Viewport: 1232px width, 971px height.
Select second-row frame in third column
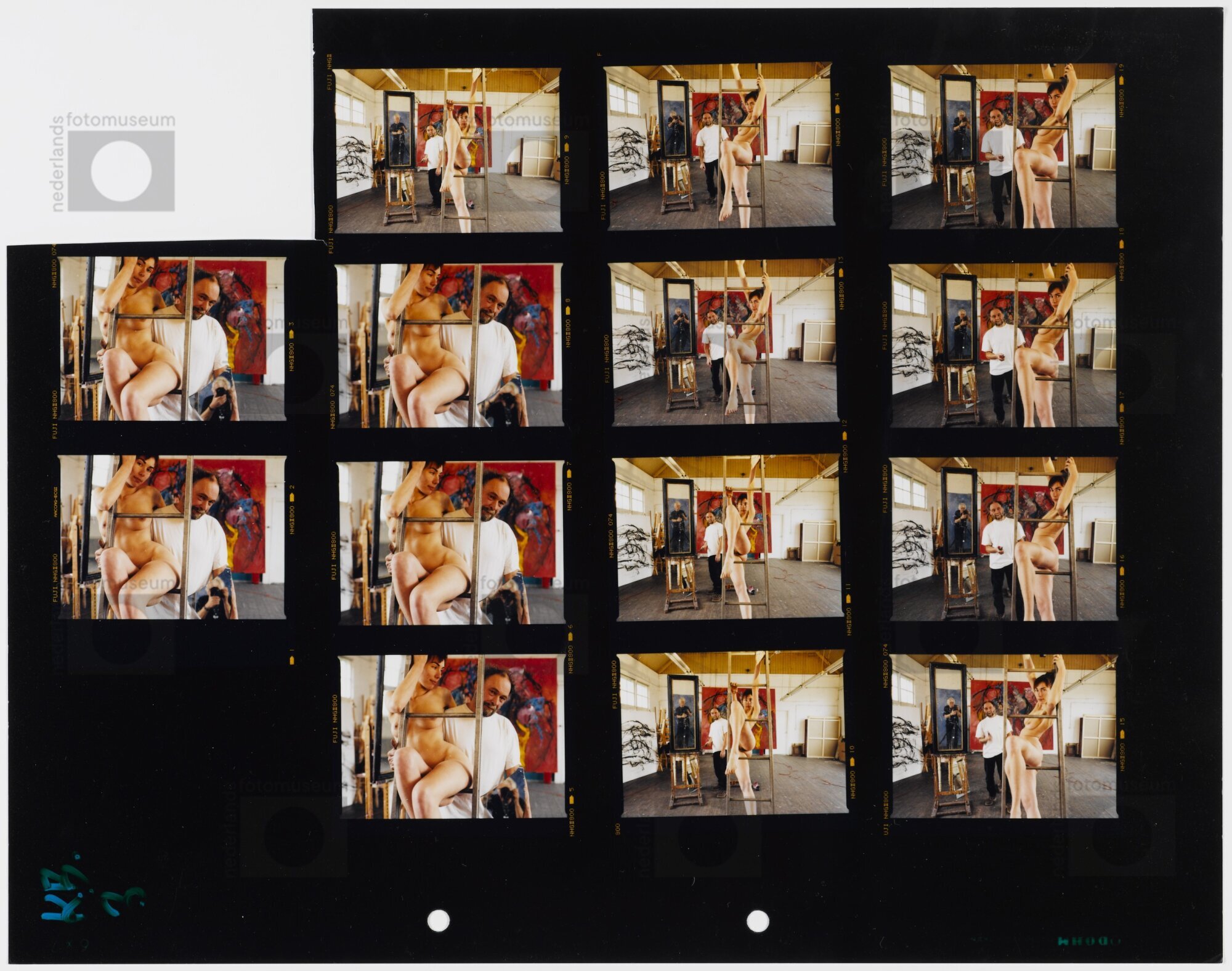point(724,343)
